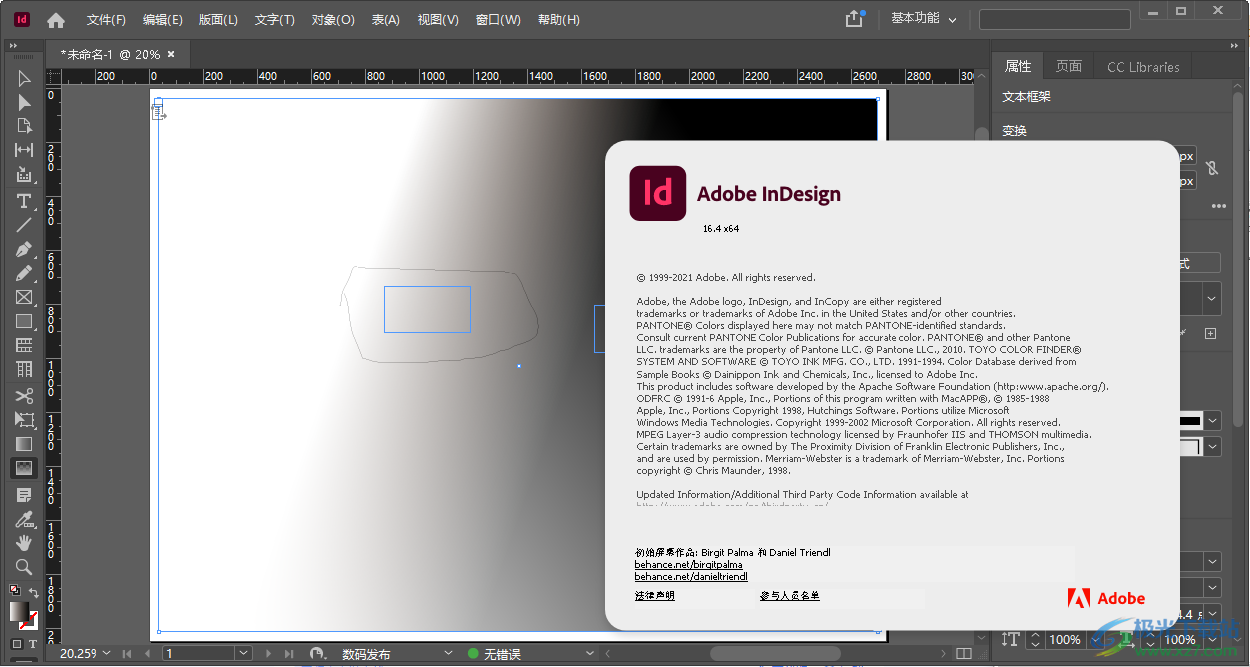Select the Zoom magnifier tool

pyautogui.click(x=24, y=567)
